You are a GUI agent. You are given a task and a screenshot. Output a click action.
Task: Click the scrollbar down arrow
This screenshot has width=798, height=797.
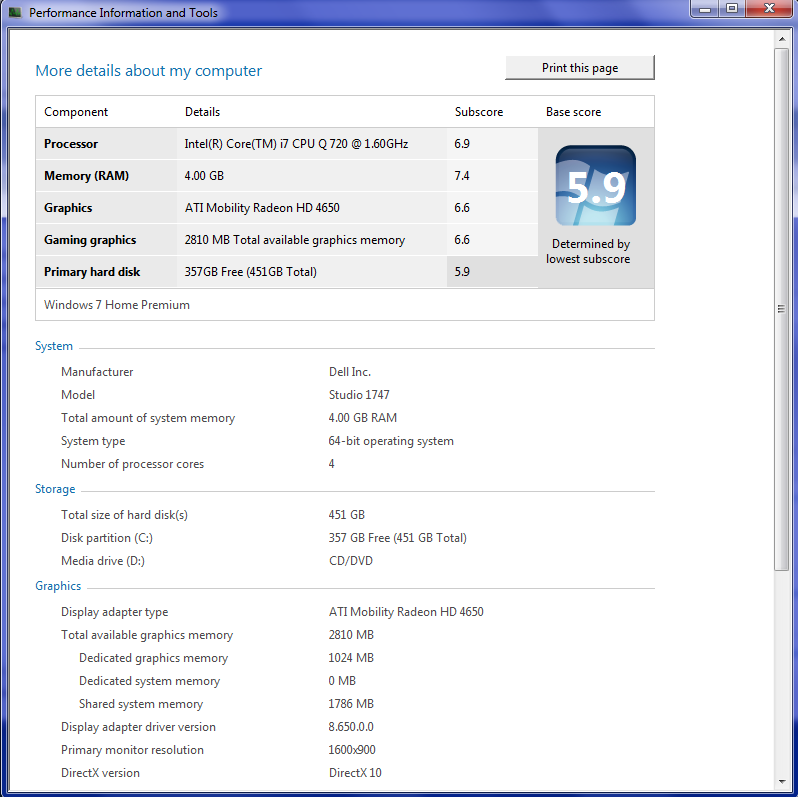(782, 782)
